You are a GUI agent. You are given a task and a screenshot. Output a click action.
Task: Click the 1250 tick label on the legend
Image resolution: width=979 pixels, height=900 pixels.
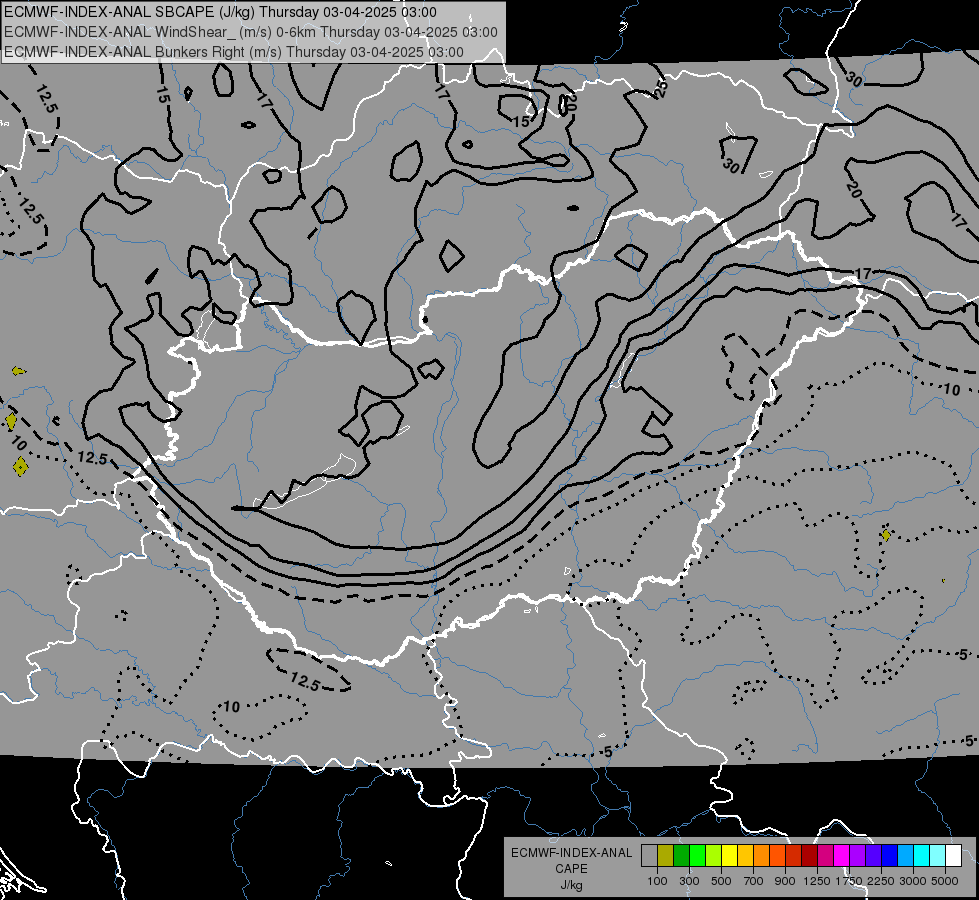coord(817,881)
